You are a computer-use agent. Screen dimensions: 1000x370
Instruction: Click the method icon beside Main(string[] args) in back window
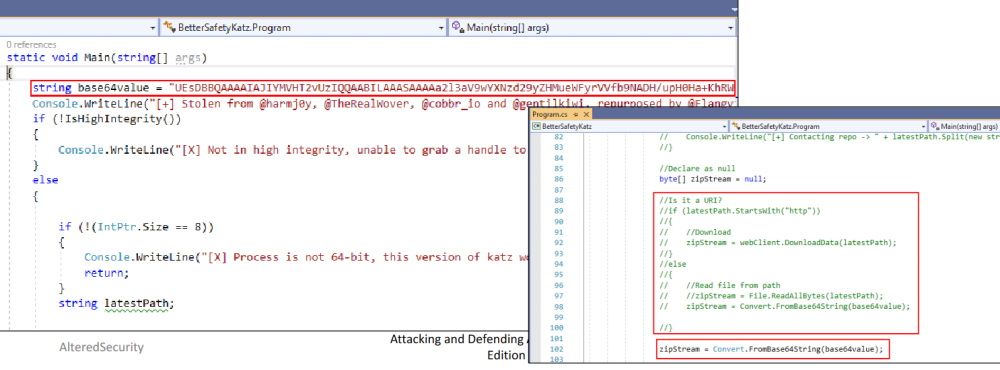[x=457, y=27]
